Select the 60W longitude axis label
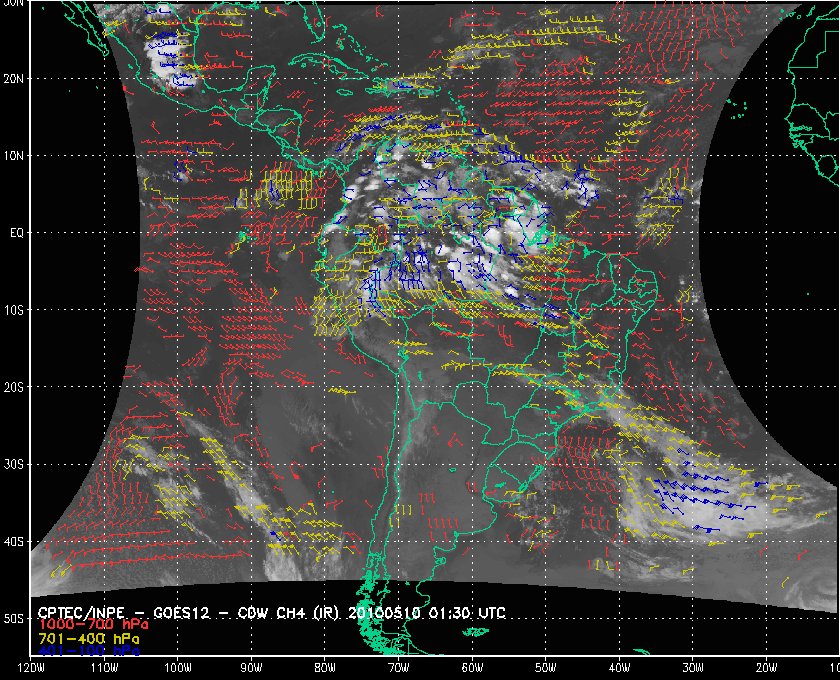The height and width of the screenshot is (680, 840). pos(472,667)
